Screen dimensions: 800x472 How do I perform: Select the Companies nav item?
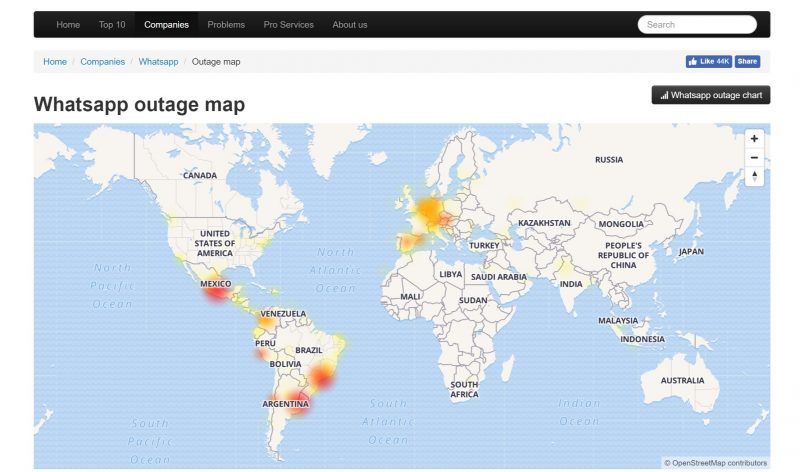(166, 24)
